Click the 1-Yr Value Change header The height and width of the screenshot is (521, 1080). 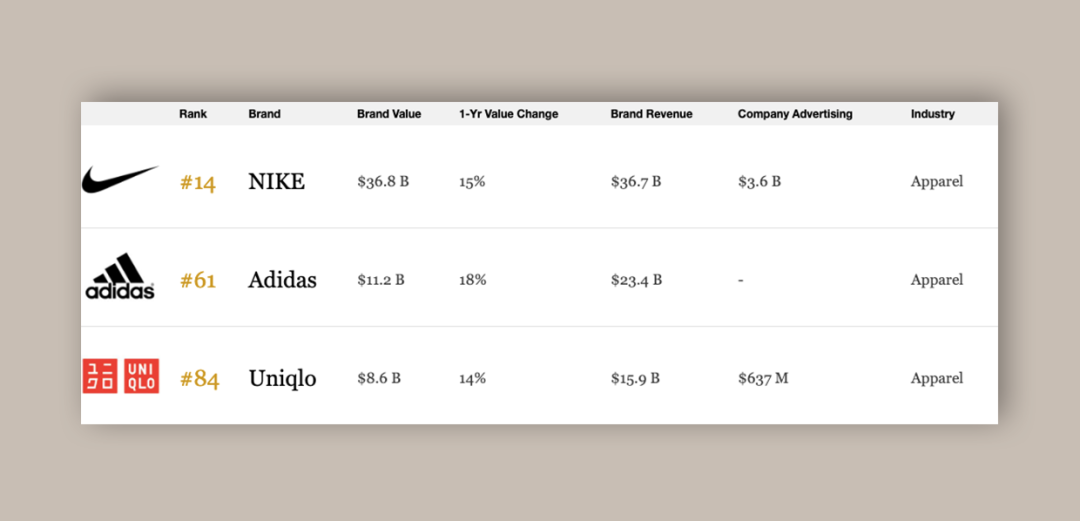[508, 114]
